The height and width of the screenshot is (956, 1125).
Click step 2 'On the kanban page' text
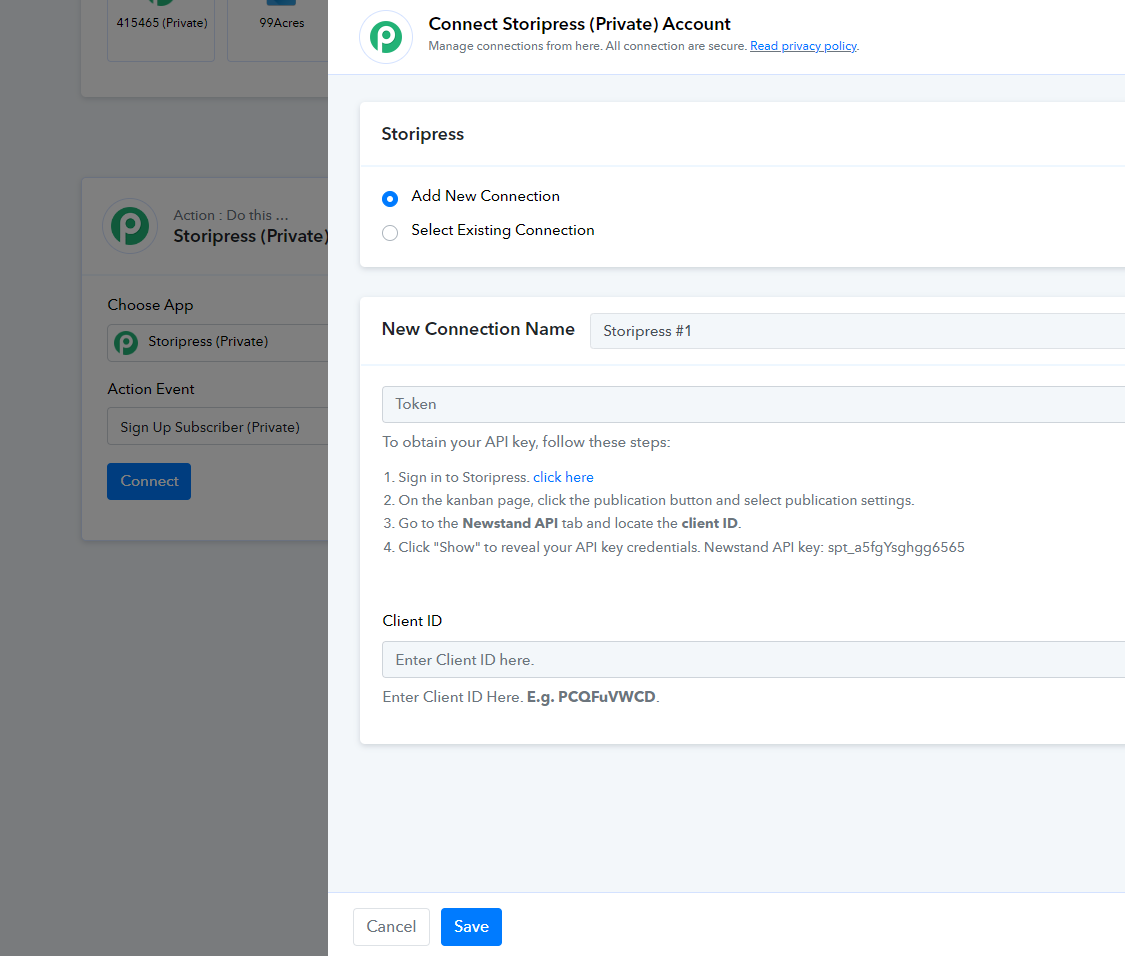pyautogui.click(x=649, y=500)
